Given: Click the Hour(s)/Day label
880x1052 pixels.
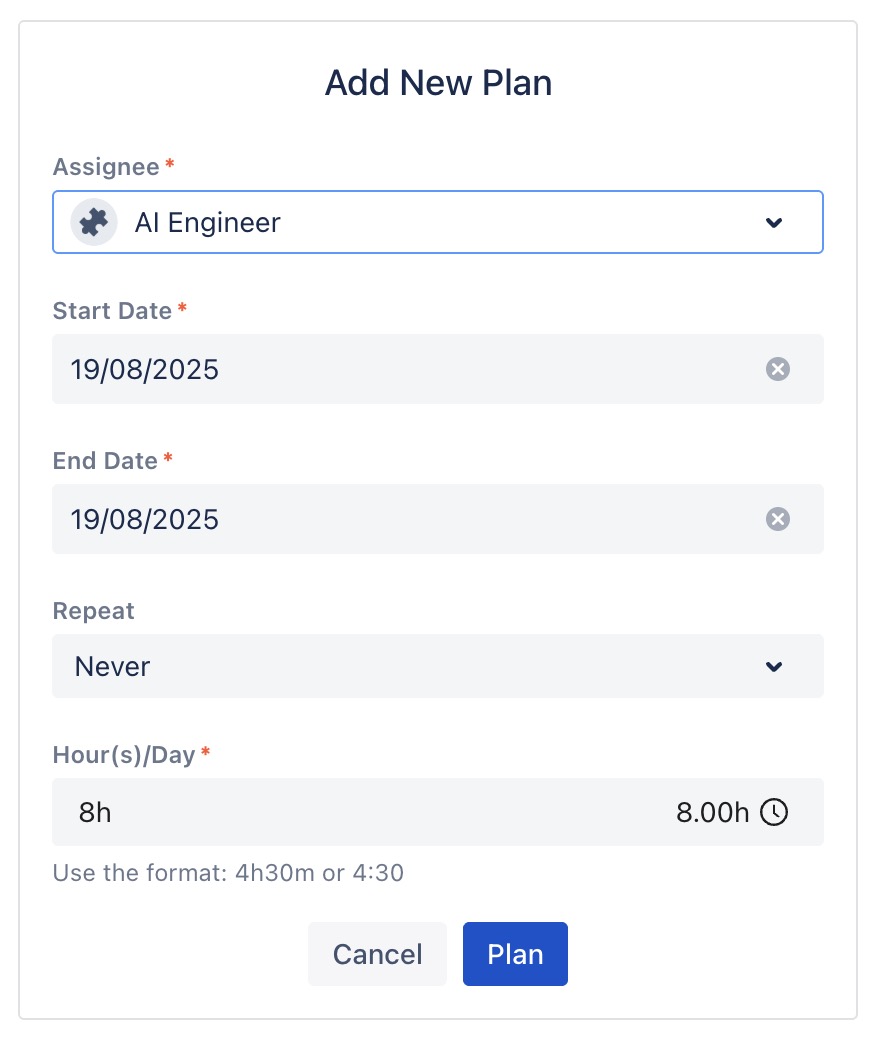Looking at the screenshot, I should 124,755.
